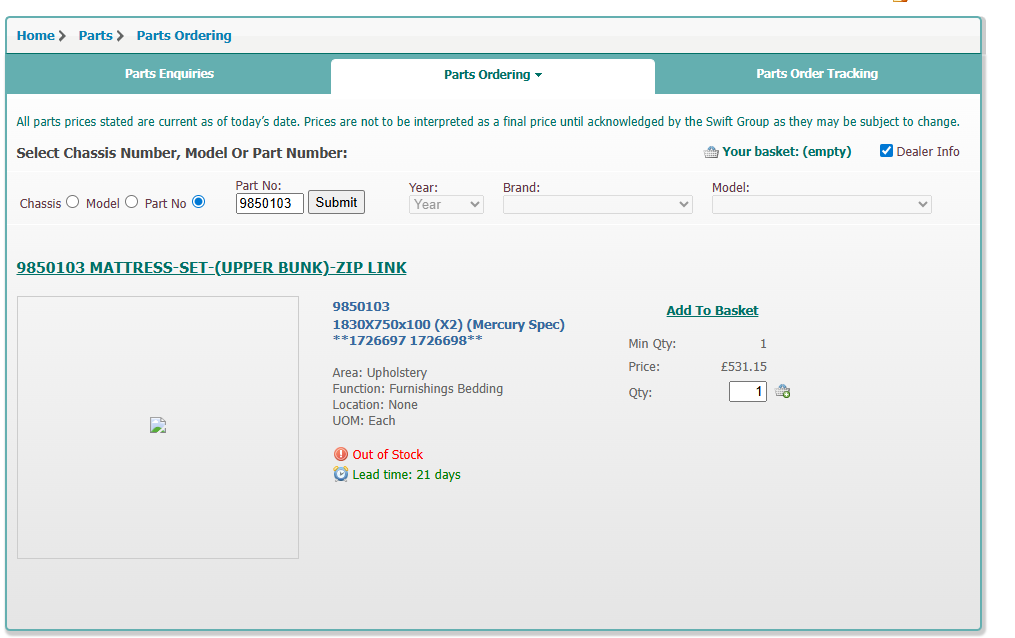Click the Submit button
The width and height of the screenshot is (1015, 638).
point(336,203)
